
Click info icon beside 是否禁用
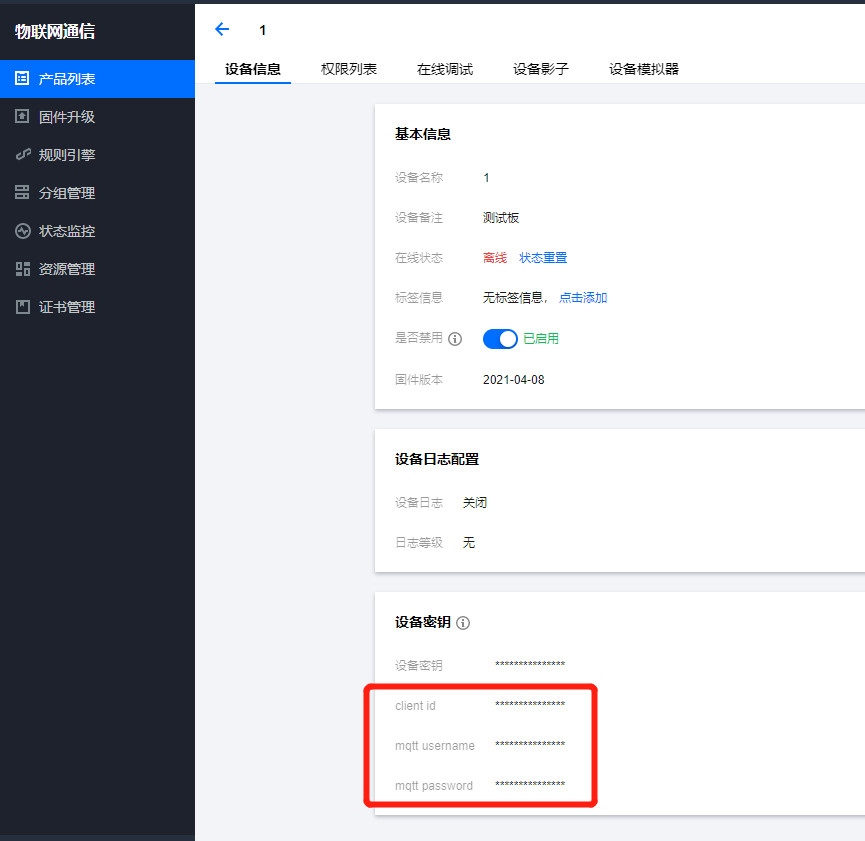(455, 339)
